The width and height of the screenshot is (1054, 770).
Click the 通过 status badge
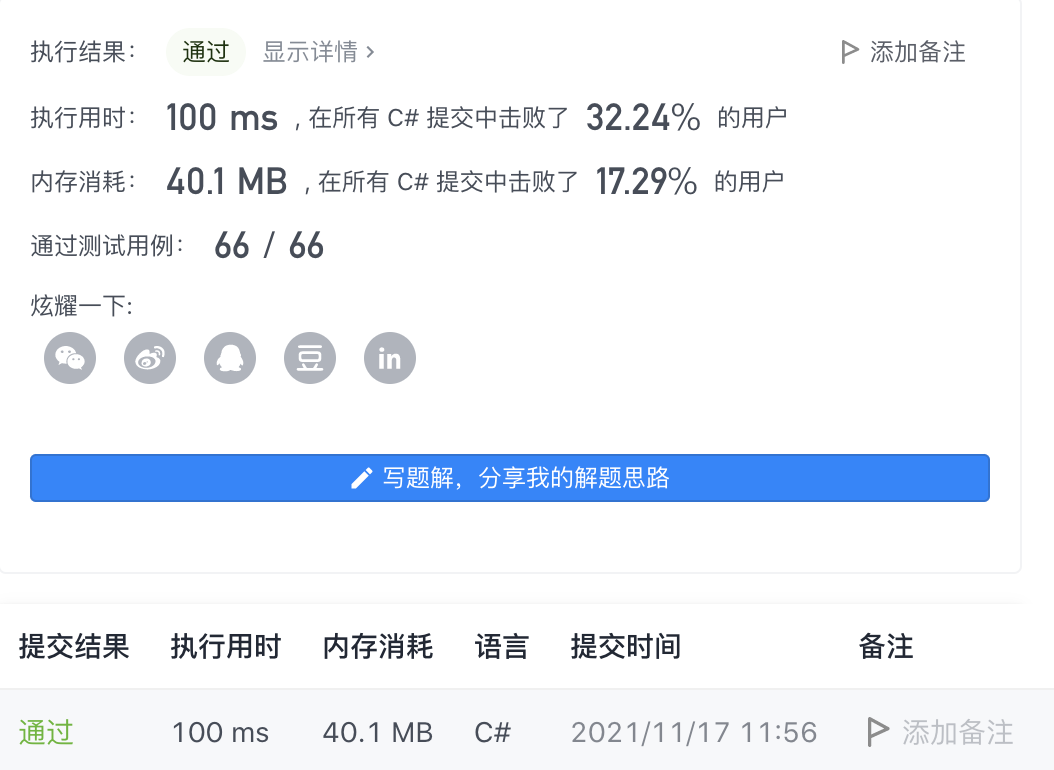[206, 52]
